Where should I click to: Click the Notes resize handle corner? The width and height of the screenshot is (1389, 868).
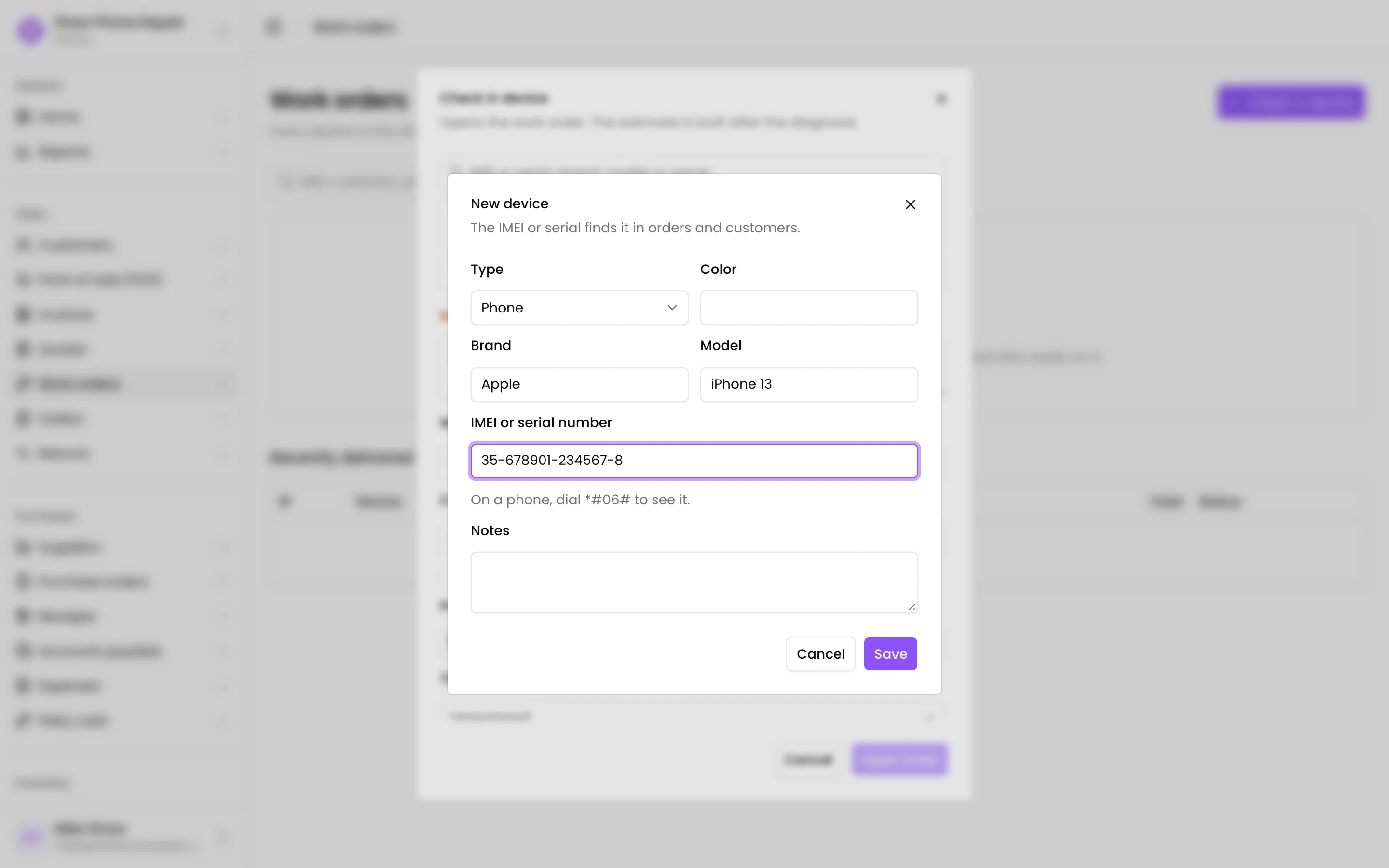(x=912, y=607)
